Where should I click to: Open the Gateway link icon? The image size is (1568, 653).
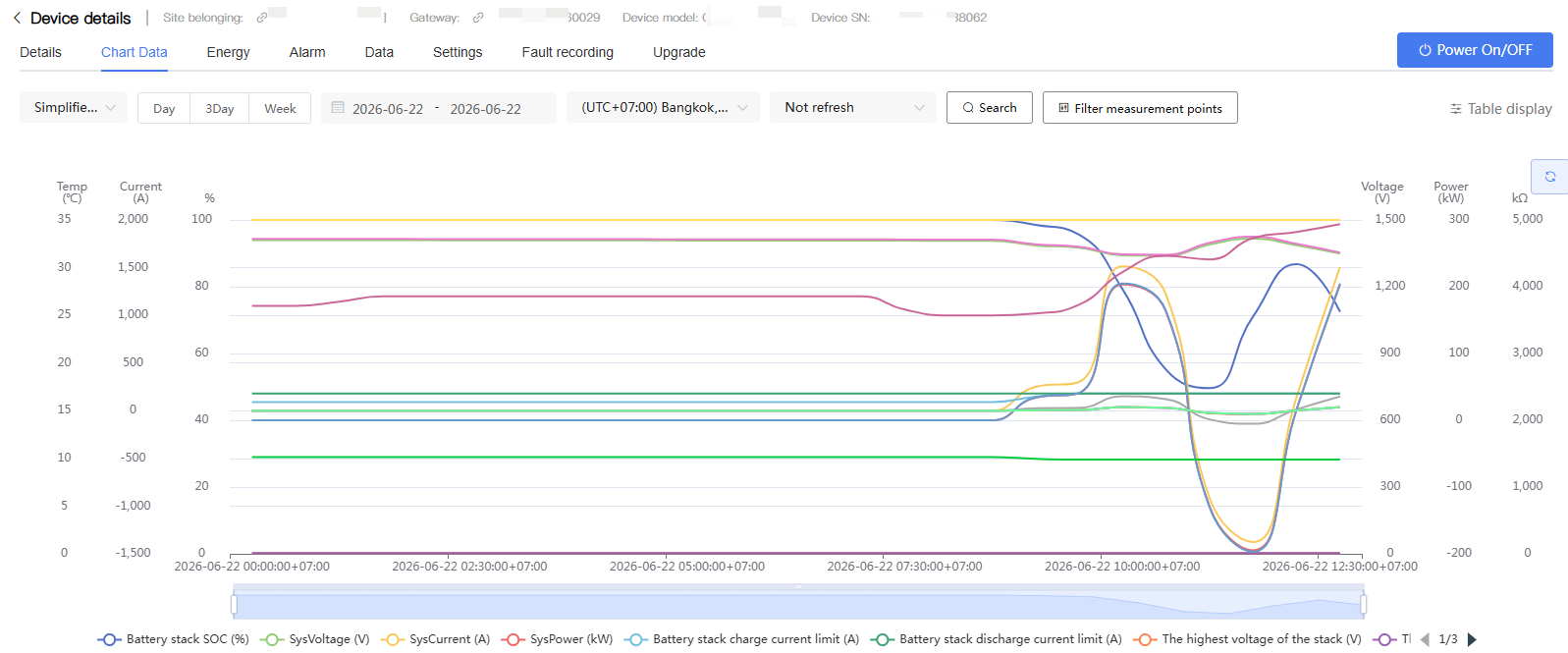478,18
